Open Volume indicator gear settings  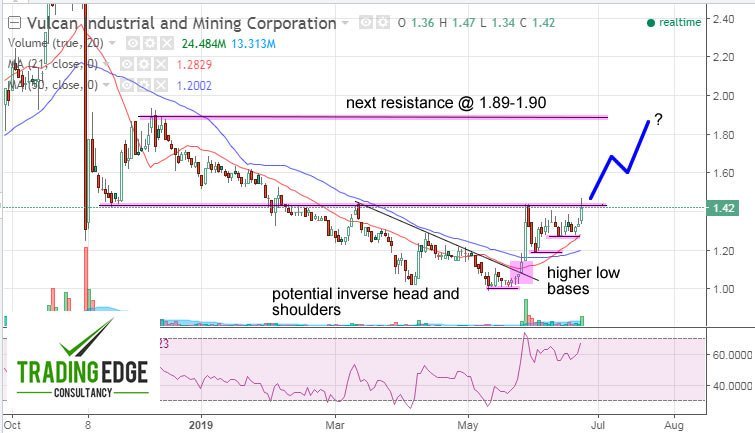pos(150,44)
